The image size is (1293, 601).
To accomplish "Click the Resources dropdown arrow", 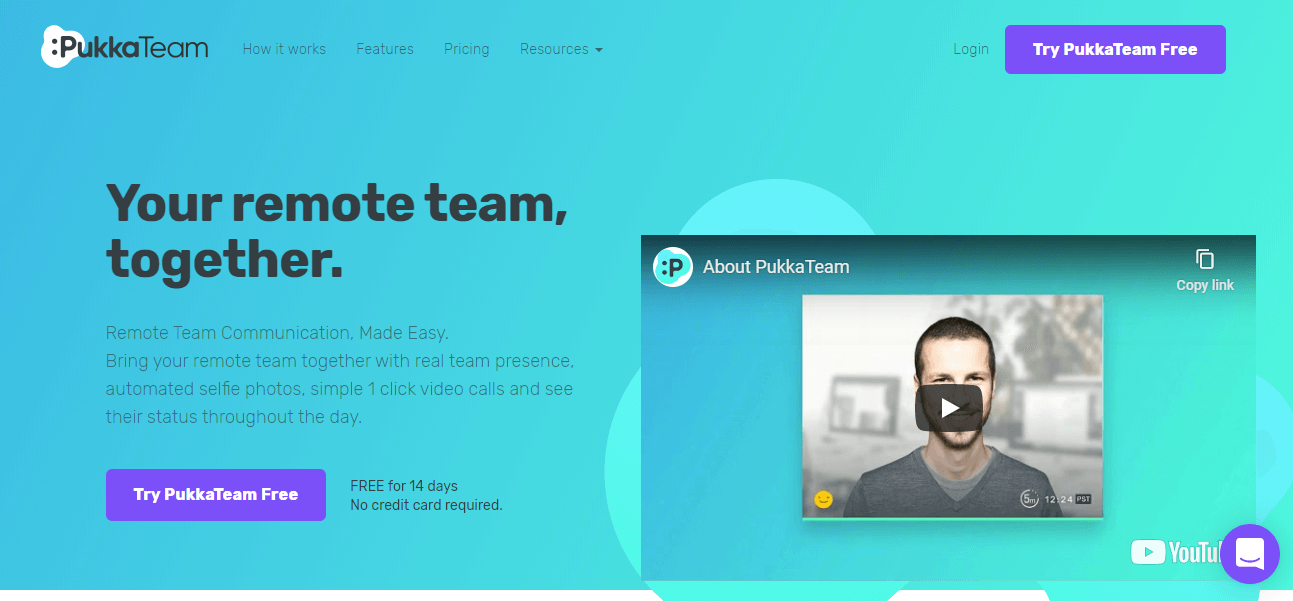I will click(598, 50).
